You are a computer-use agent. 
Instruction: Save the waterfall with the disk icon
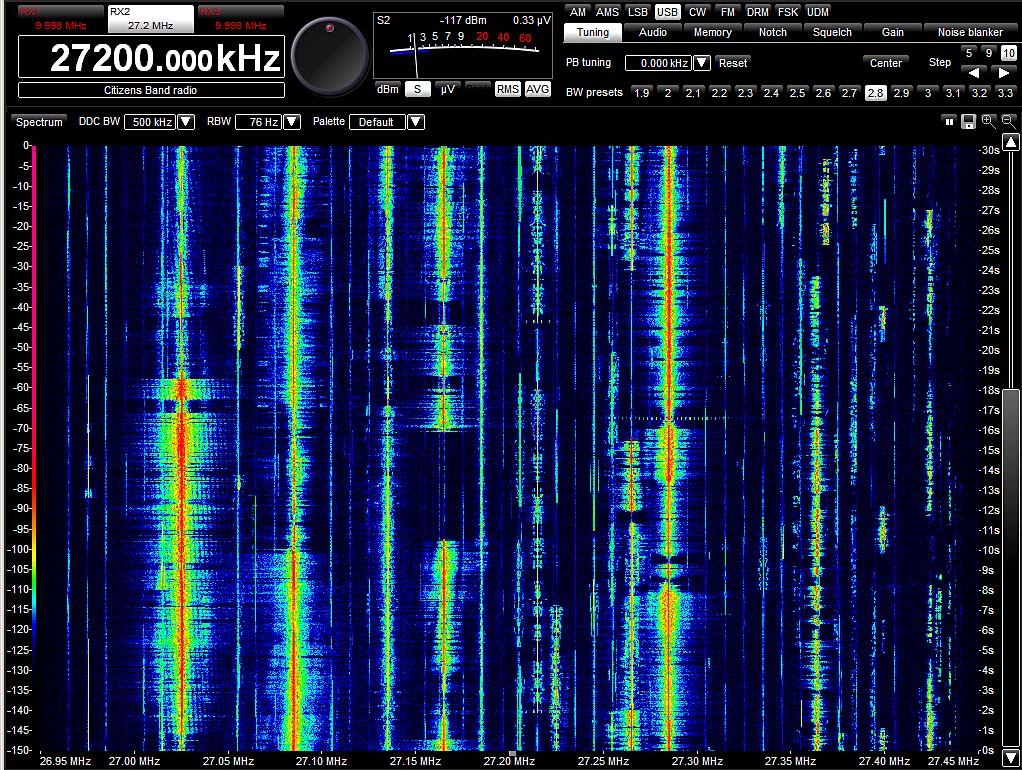(x=969, y=121)
